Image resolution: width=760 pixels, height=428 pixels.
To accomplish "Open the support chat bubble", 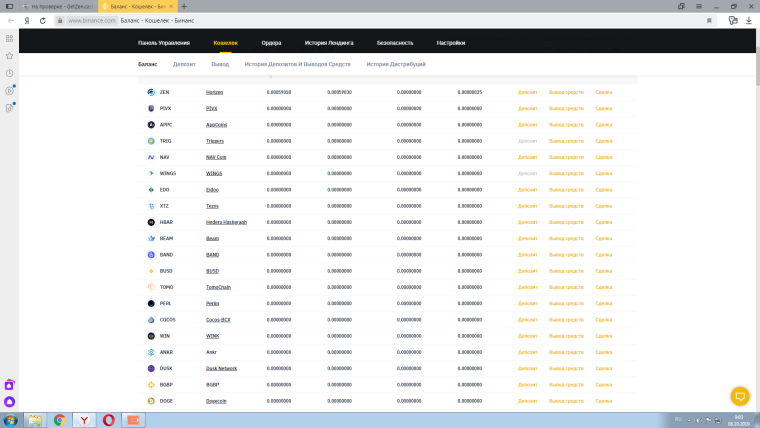I will 740,396.
